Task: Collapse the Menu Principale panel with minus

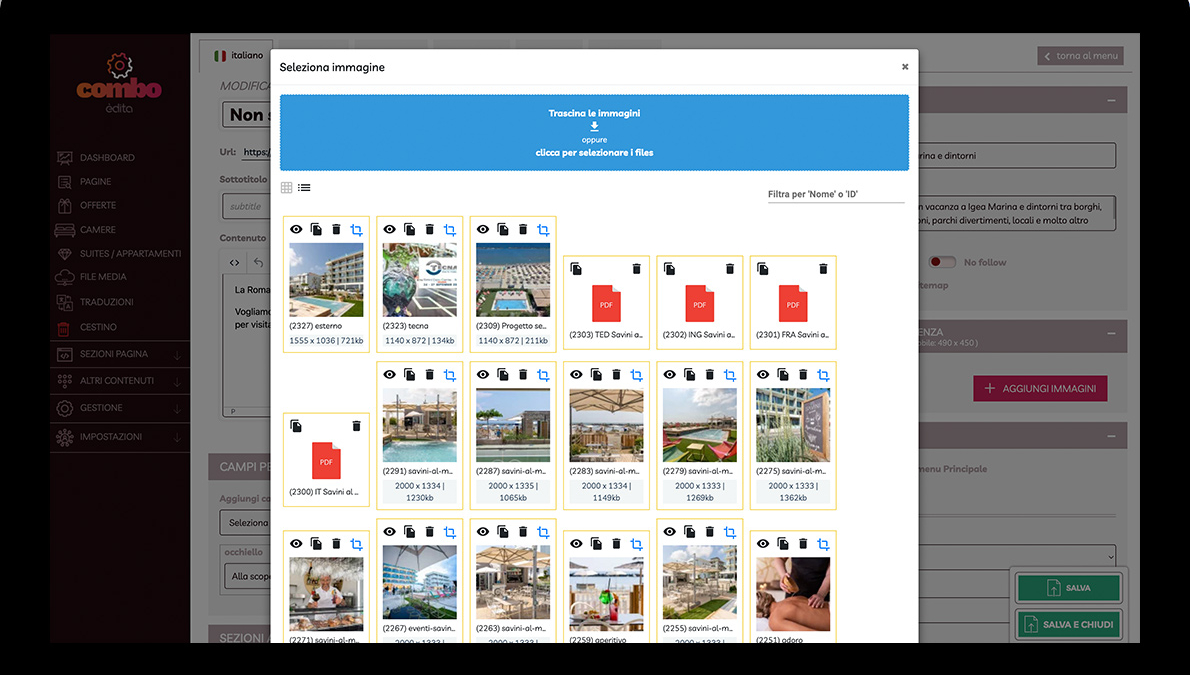Action: pos(1111,436)
